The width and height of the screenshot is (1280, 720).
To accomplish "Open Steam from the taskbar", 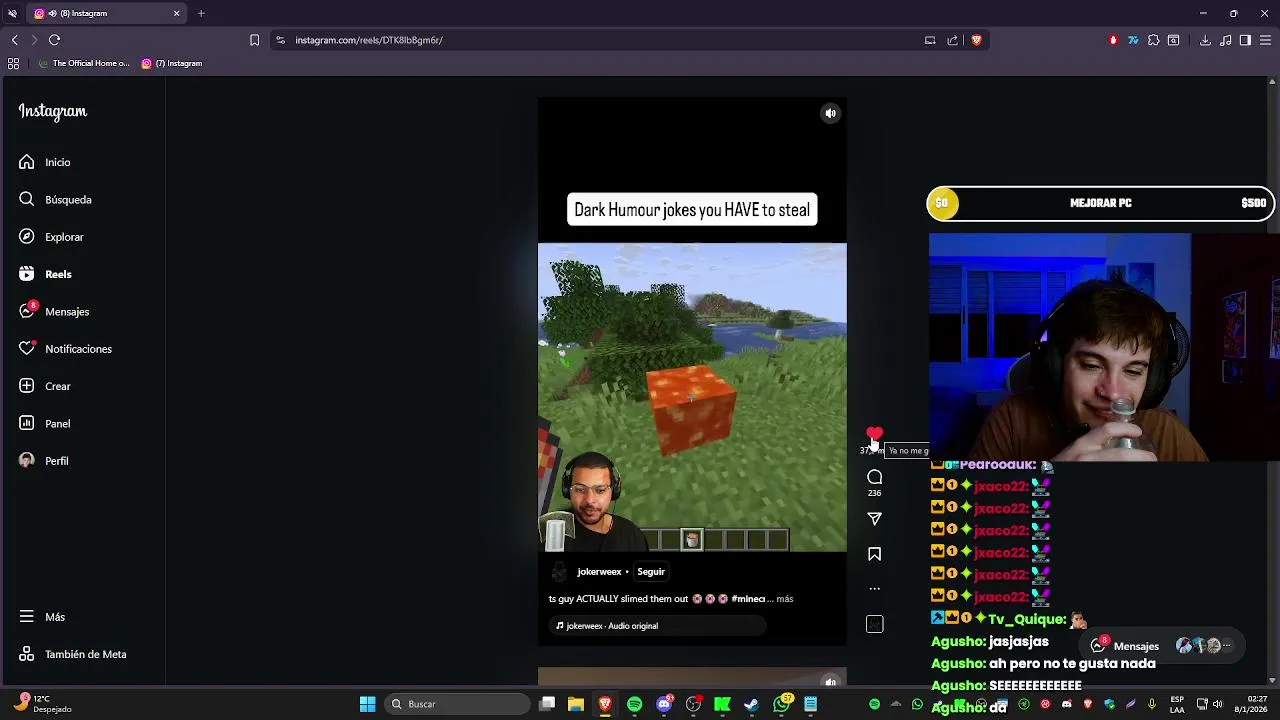I will (x=751, y=704).
